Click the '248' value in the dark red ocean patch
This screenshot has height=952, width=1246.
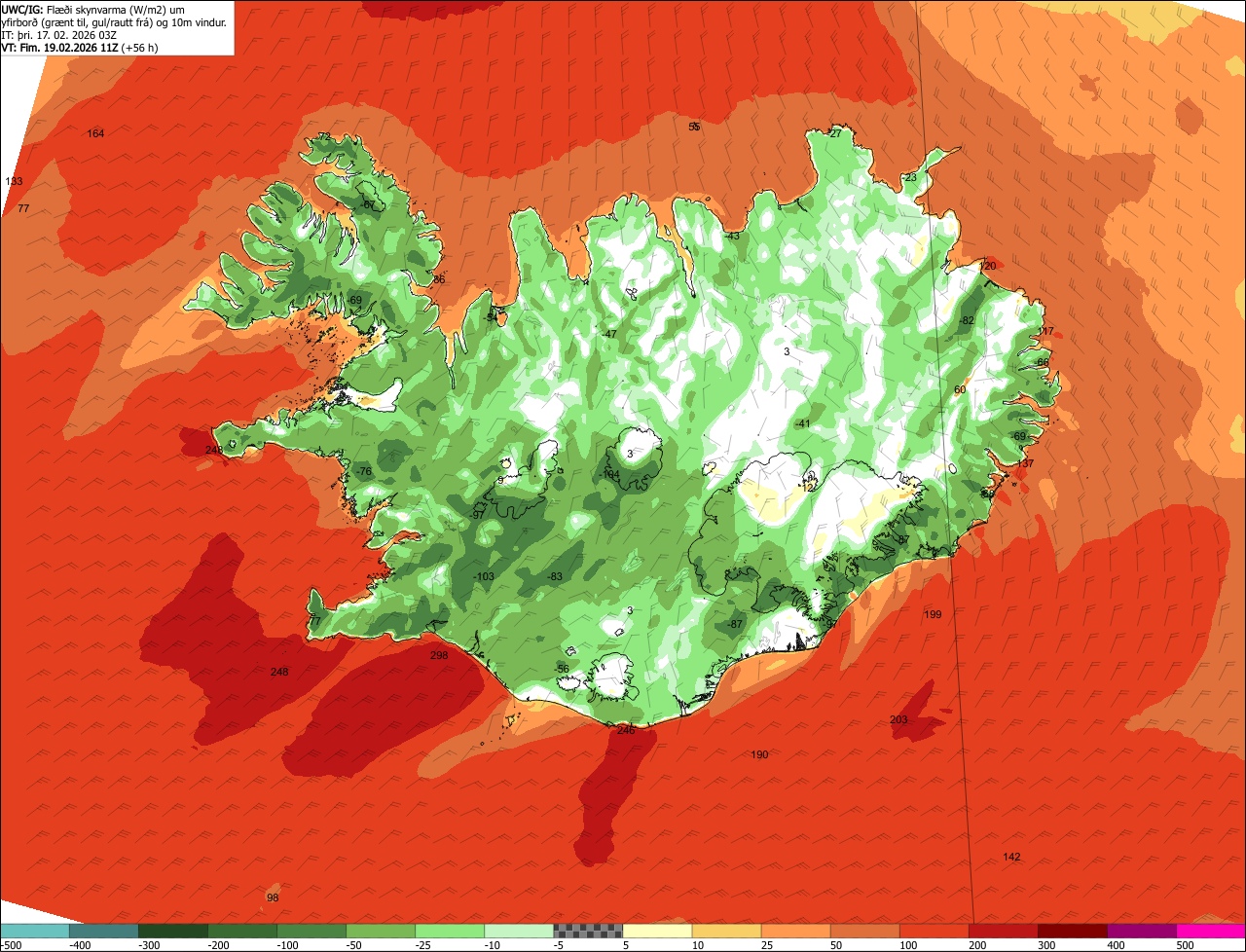coord(279,672)
